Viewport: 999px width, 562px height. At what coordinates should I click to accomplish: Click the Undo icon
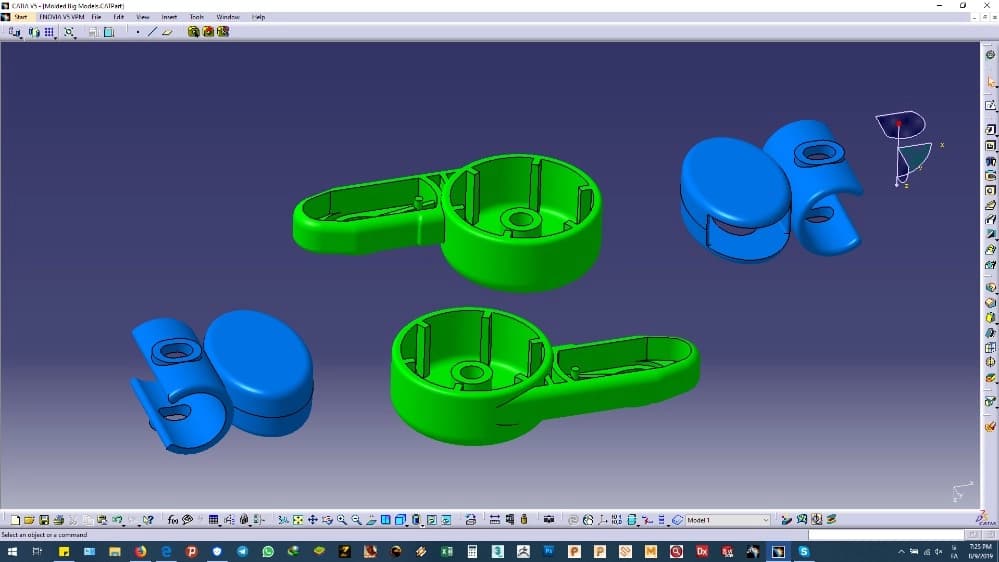pyautogui.click(x=117, y=520)
